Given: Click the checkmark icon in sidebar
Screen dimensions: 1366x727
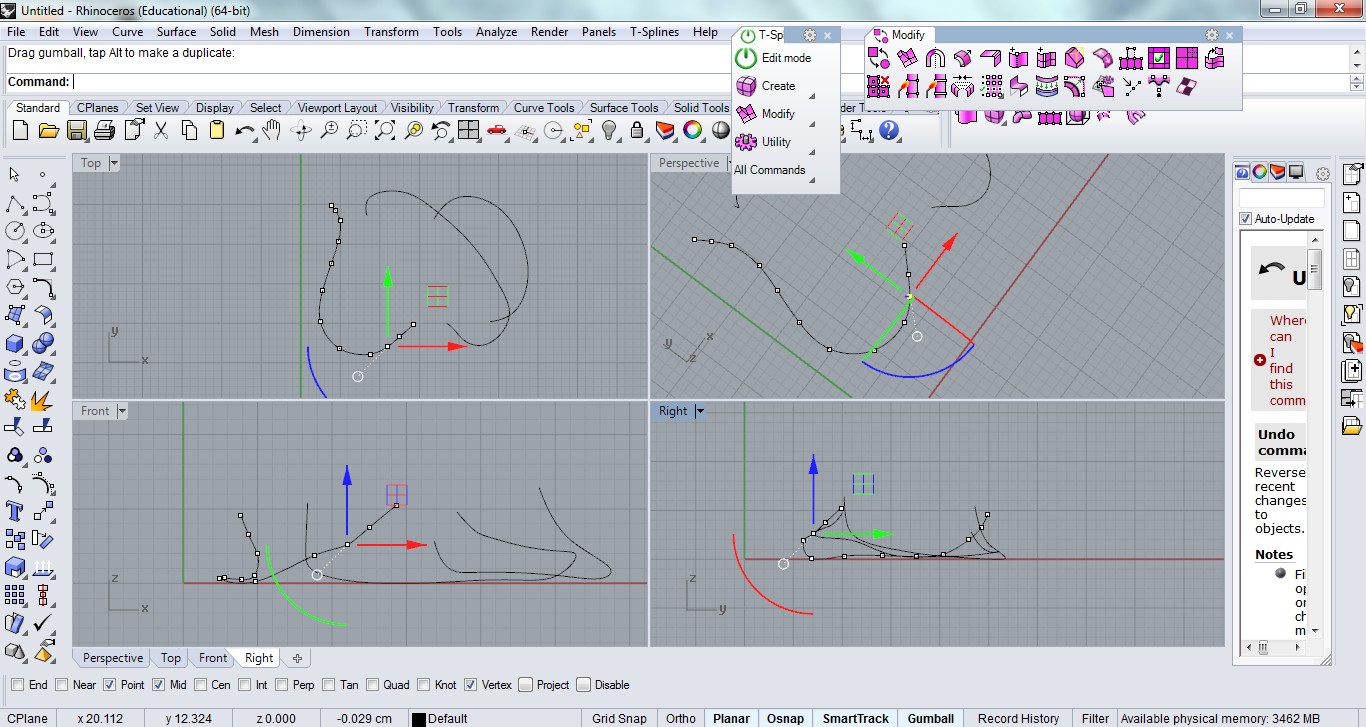Looking at the screenshot, I should tap(43, 623).
